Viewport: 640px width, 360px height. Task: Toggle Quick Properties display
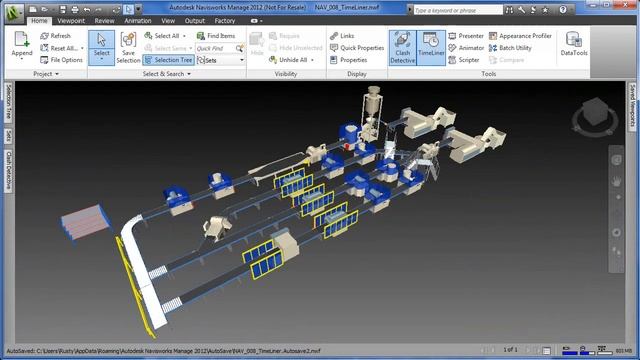point(357,48)
